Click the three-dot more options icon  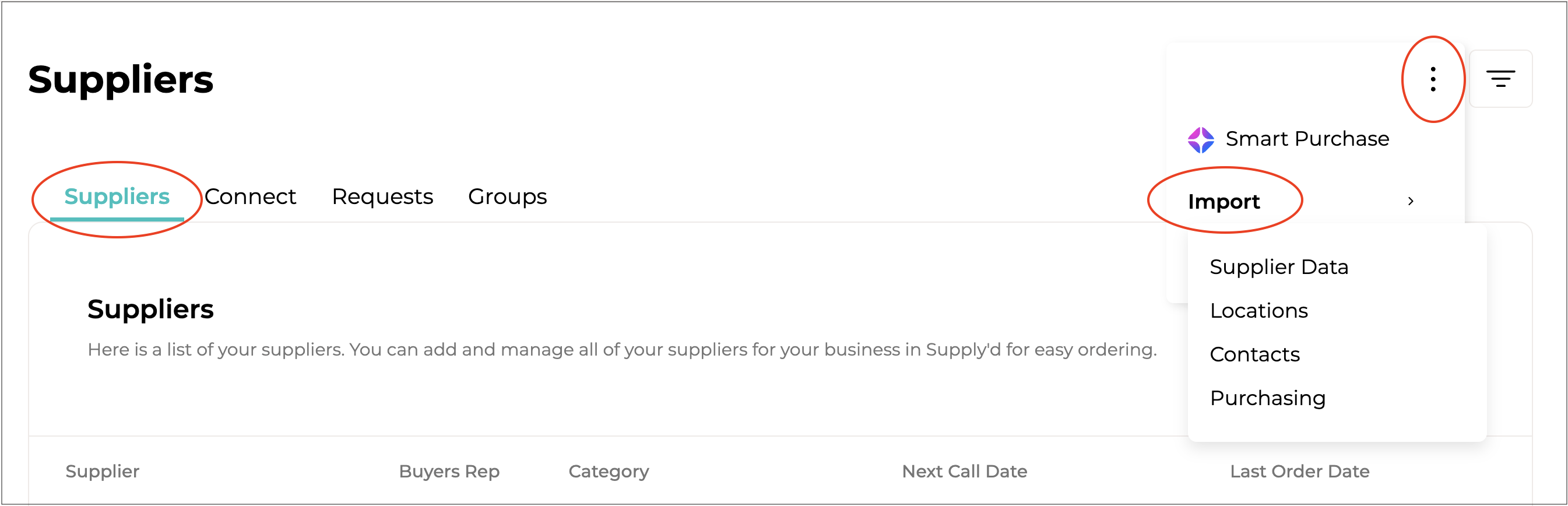click(x=1433, y=79)
